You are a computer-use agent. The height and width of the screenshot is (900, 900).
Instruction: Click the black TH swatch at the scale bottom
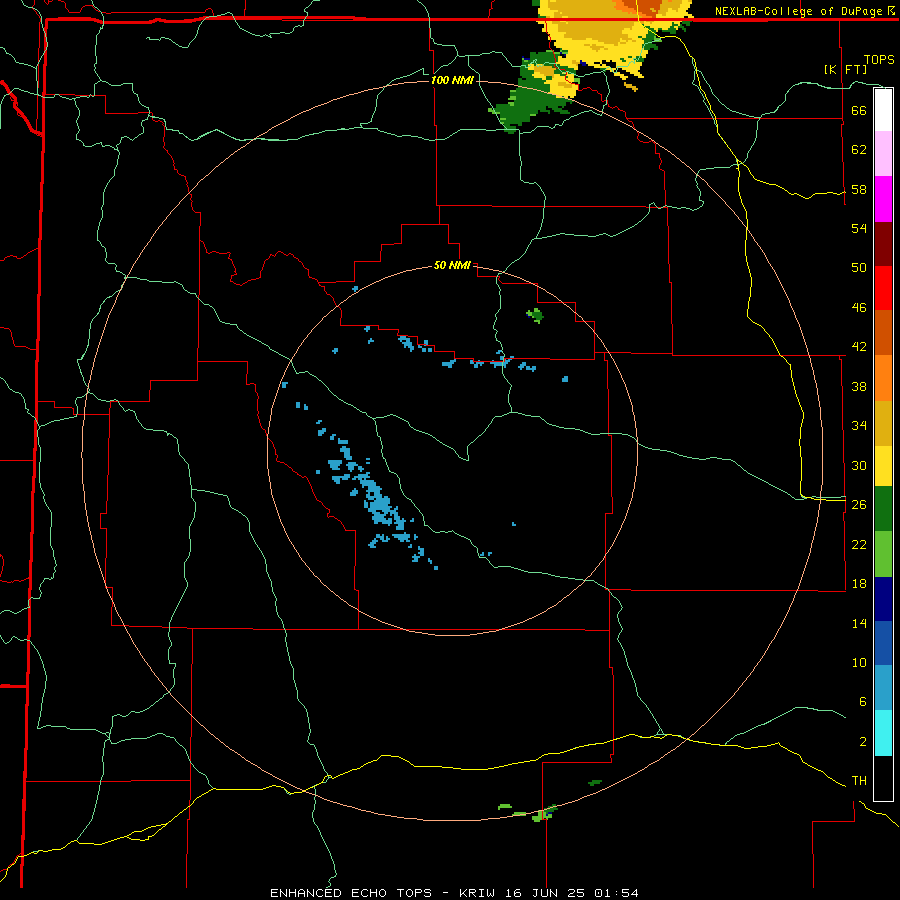[883, 778]
